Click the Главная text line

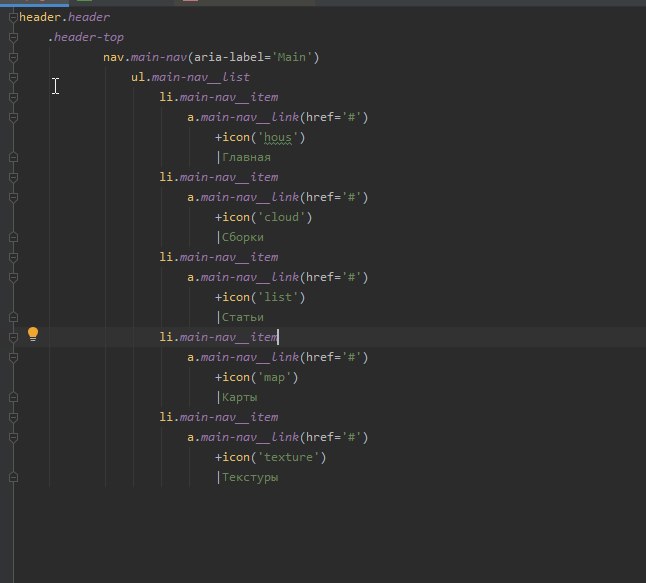tap(244, 157)
